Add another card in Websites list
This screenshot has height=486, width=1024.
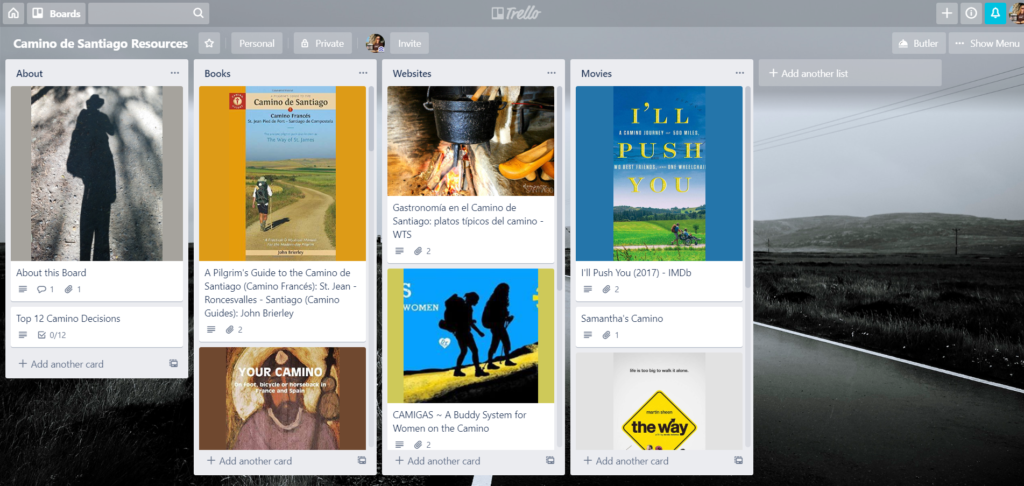click(x=438, y=461)
